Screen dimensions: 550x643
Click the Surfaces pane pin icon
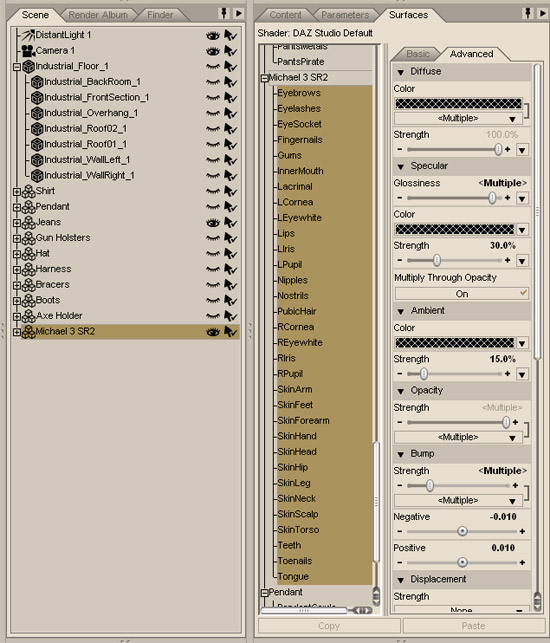(528, 14)
